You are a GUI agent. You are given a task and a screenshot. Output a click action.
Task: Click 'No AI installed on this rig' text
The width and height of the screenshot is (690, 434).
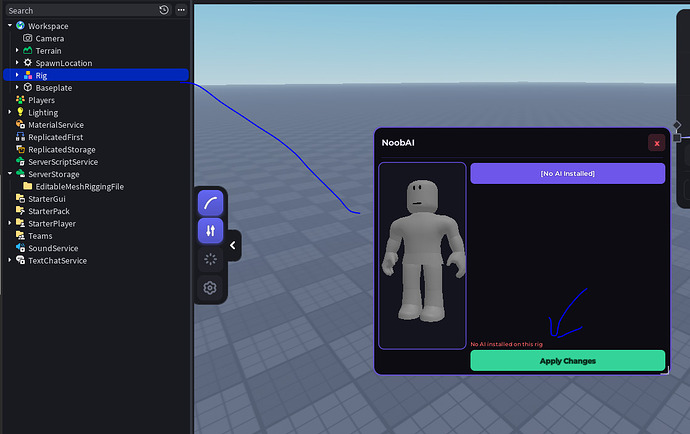click(x=506, y=344)
